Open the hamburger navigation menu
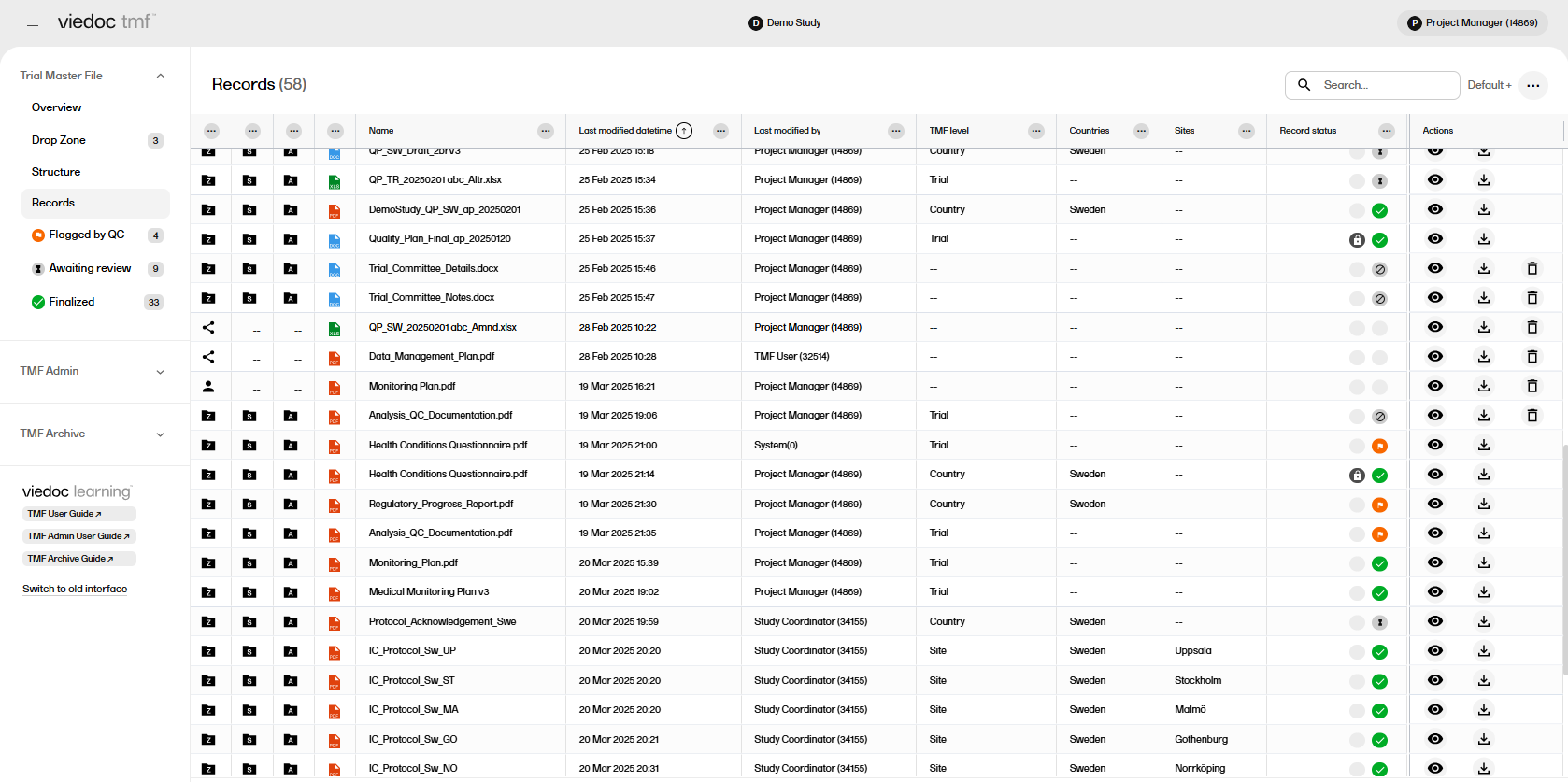This screenshot has height=782, width=1568. coord(33,23)
